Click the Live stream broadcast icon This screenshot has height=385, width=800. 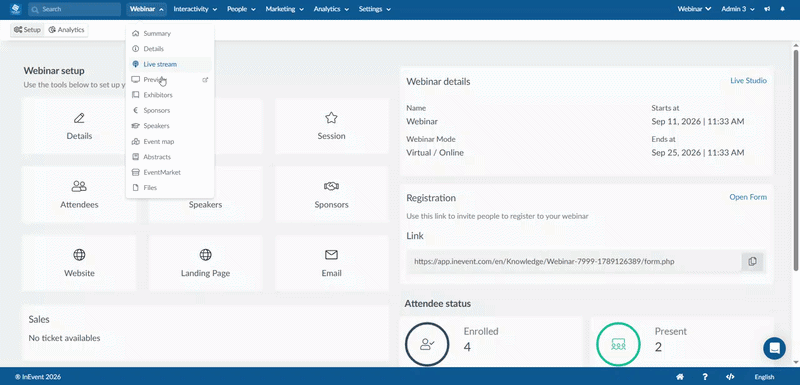pos(135,64)
